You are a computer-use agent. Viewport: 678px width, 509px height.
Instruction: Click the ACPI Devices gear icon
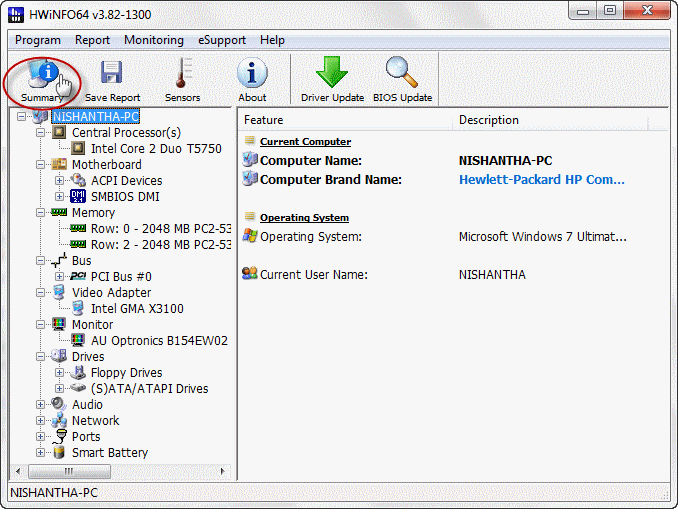78,180
